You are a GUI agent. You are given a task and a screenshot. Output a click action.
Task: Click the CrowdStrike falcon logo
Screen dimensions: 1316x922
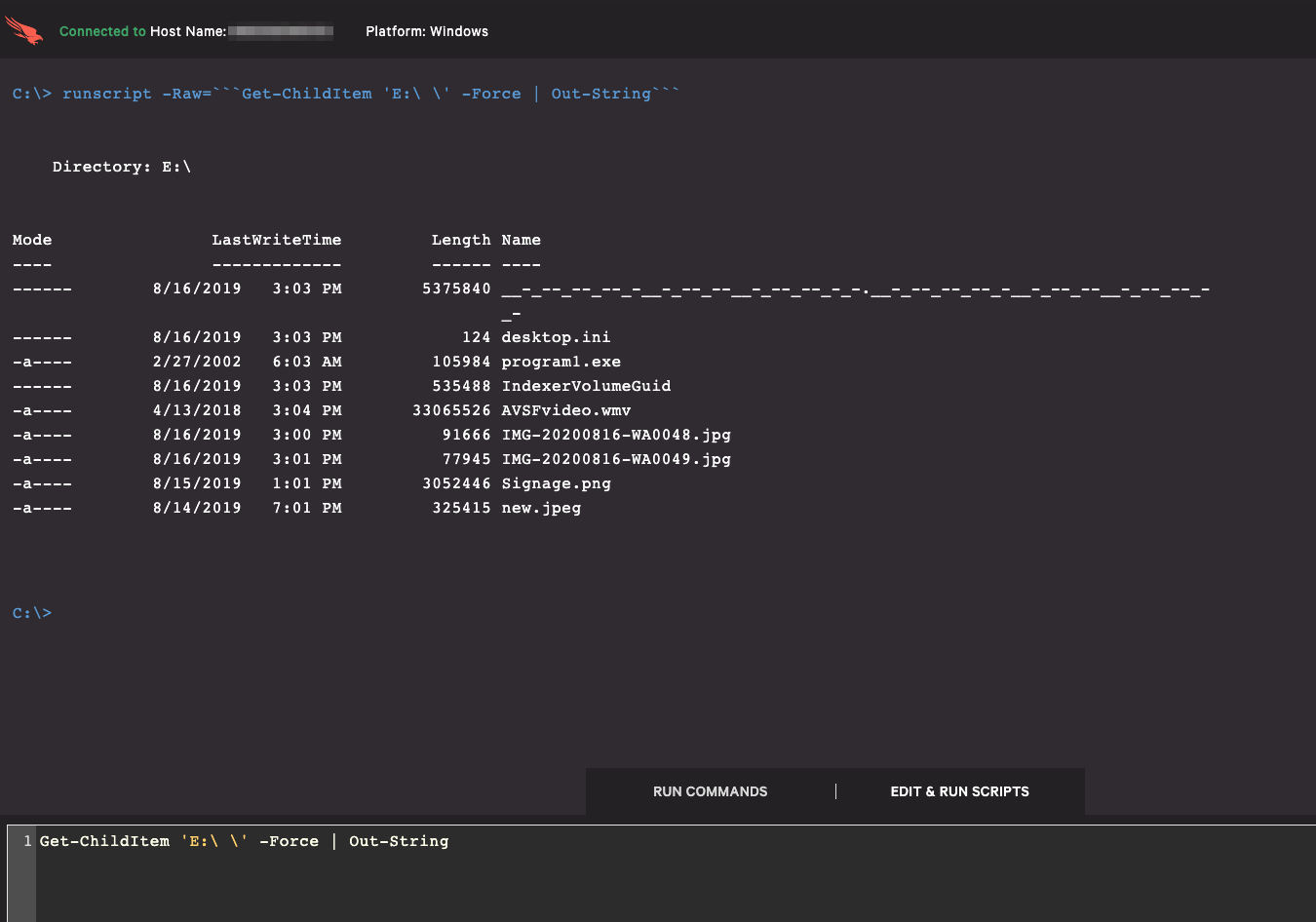tap(23, 29)
